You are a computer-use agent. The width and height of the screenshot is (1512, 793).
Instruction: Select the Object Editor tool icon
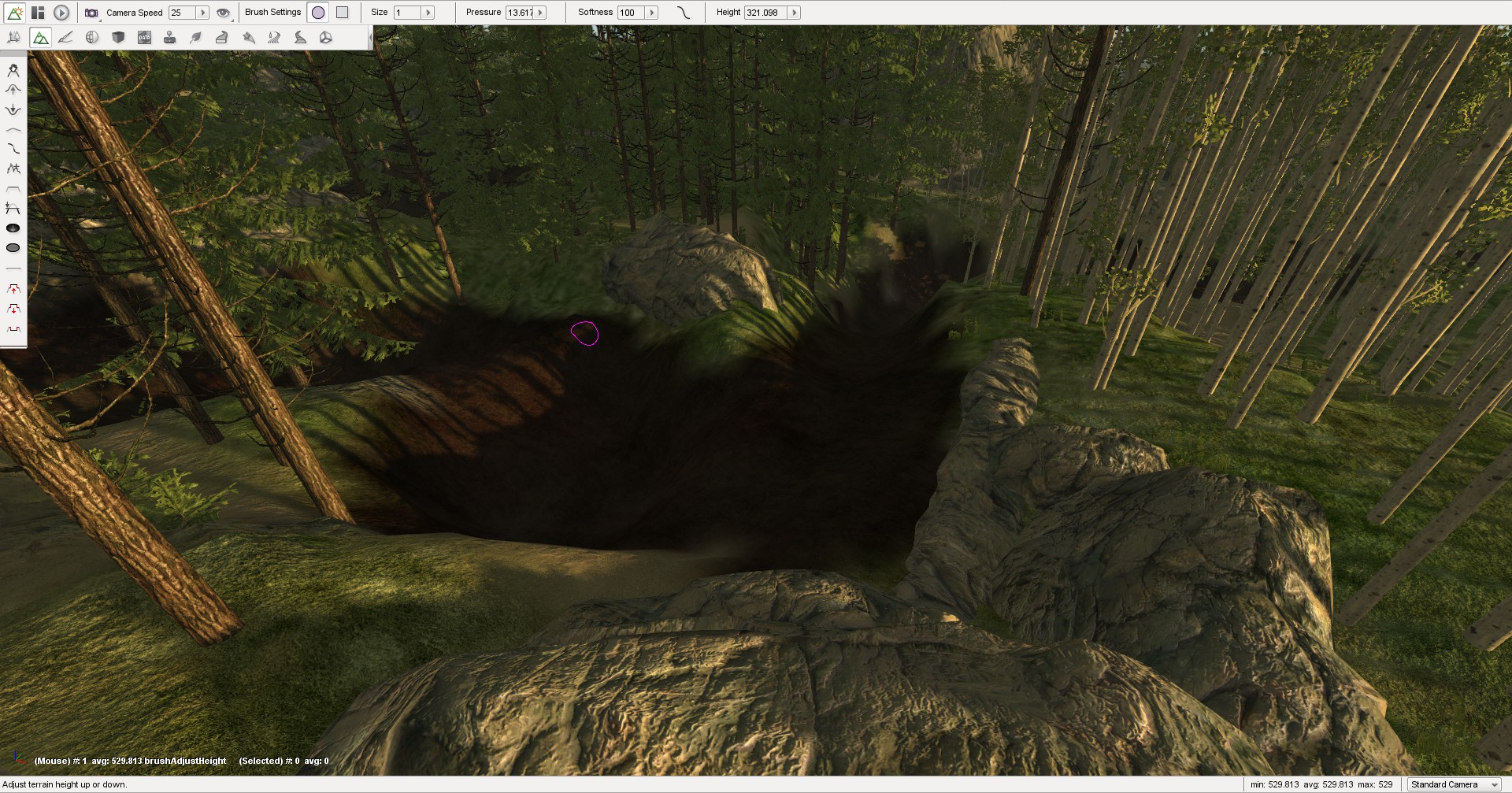click(14, 37)
